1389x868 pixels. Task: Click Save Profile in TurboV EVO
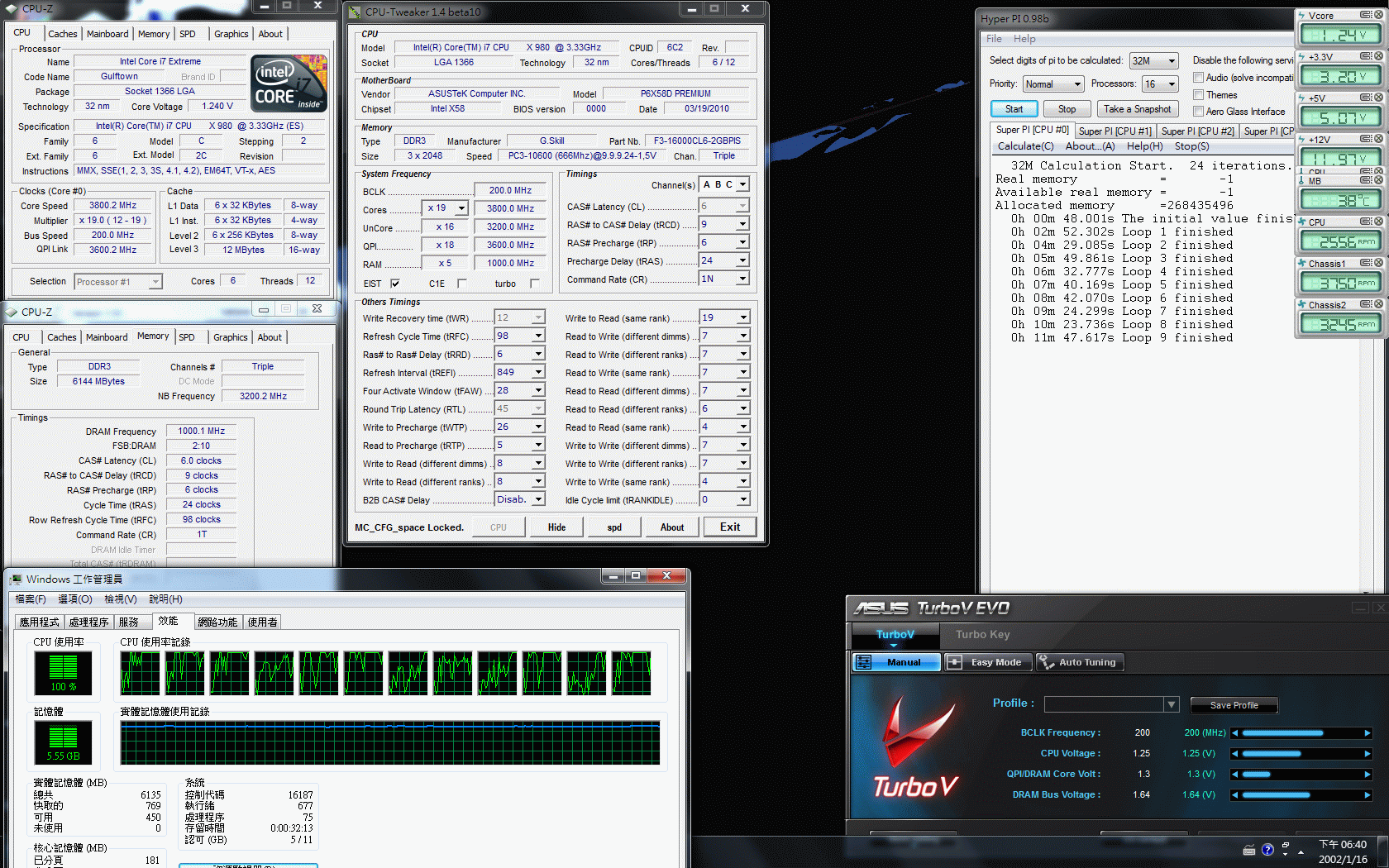click(x=1234, y=705)
